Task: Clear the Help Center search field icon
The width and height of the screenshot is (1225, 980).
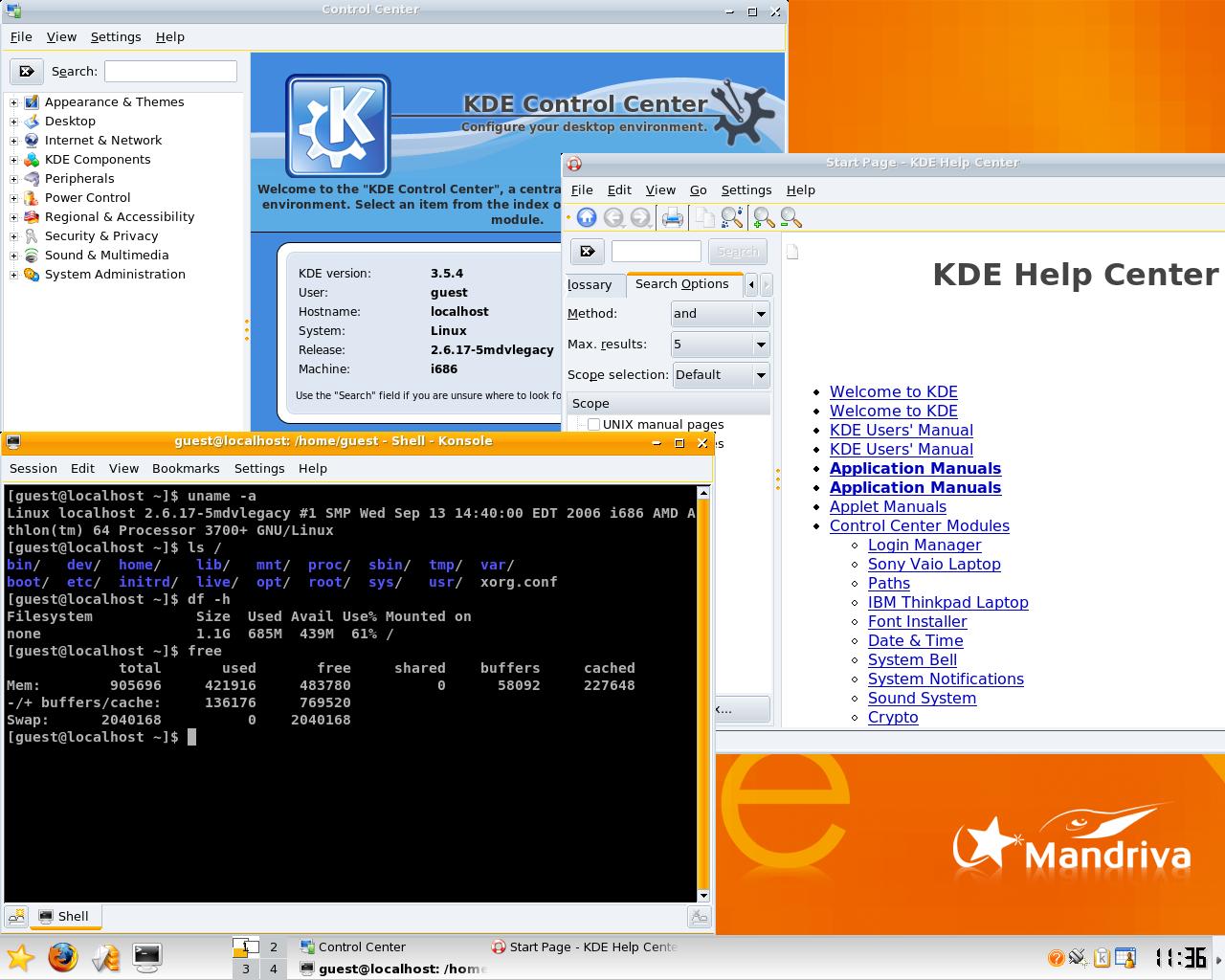Action: (588, 252)
